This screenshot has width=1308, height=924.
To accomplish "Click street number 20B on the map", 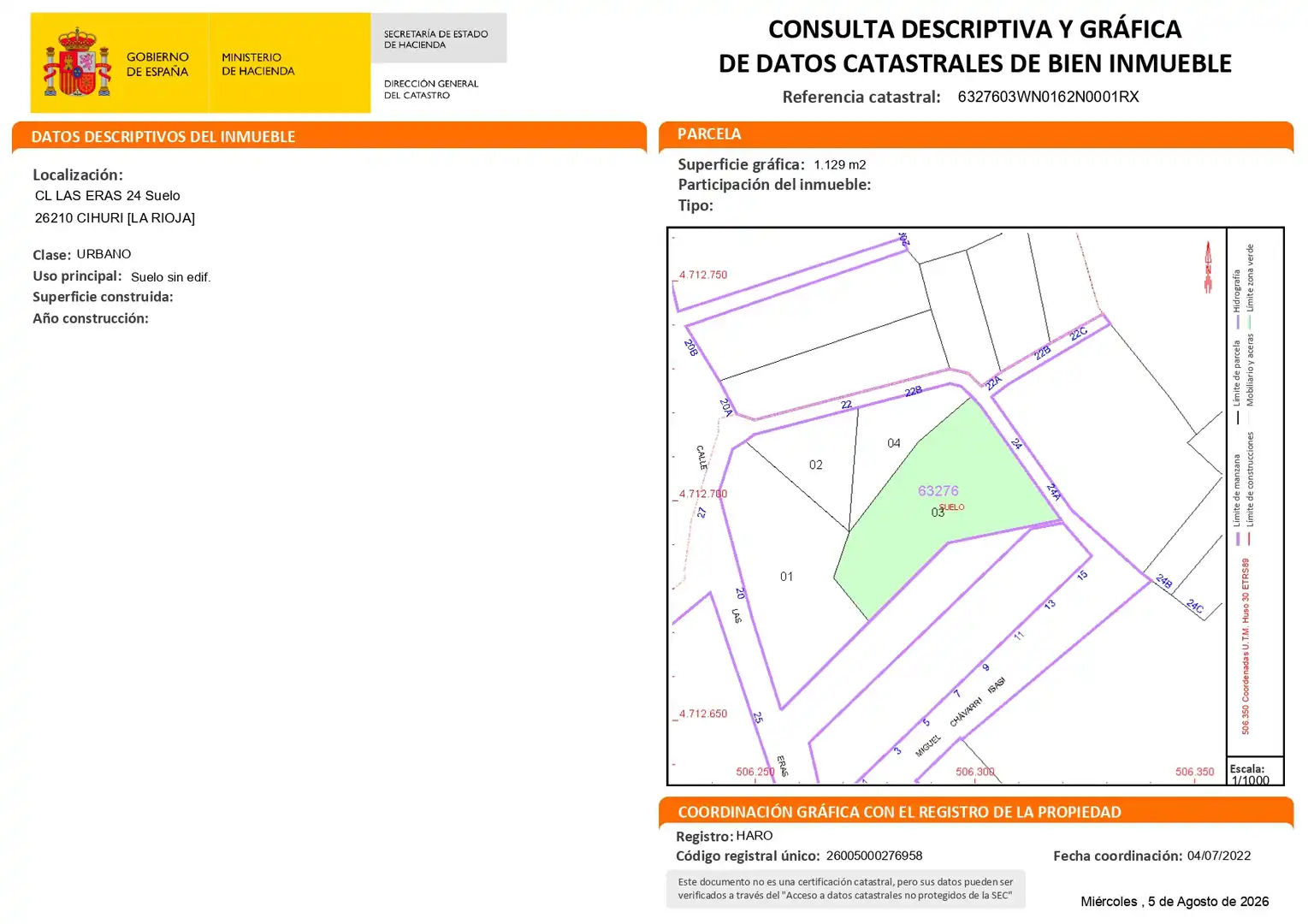I will 691,347.
